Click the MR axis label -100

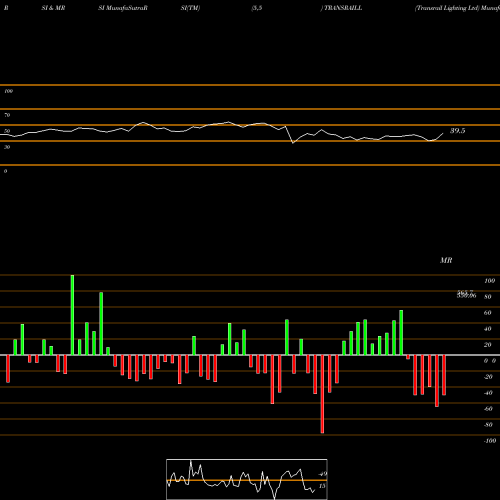click(489, 441)
